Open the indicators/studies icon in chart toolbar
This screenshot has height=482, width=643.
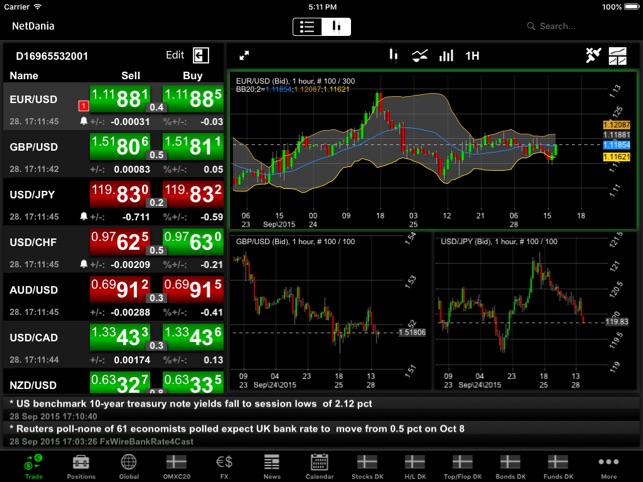420,55
